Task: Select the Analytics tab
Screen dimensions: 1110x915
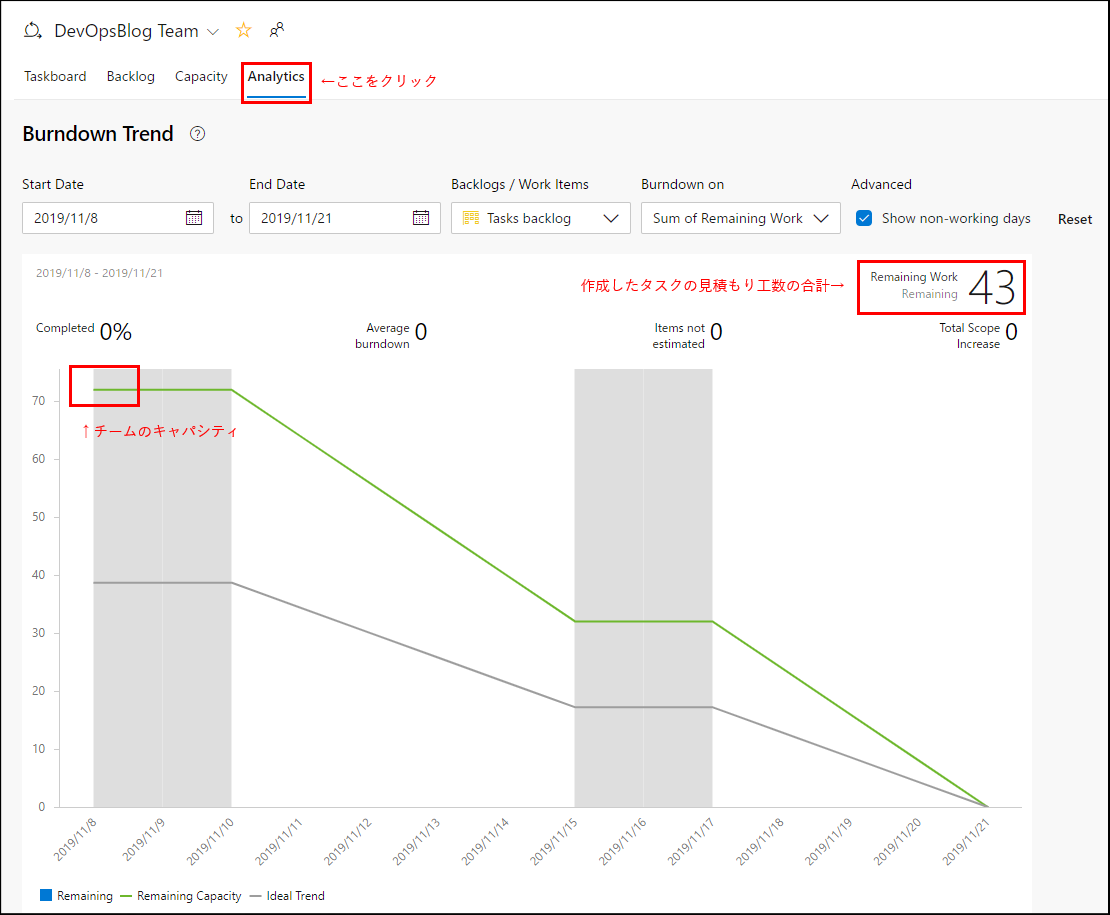Action: point(276,76)
